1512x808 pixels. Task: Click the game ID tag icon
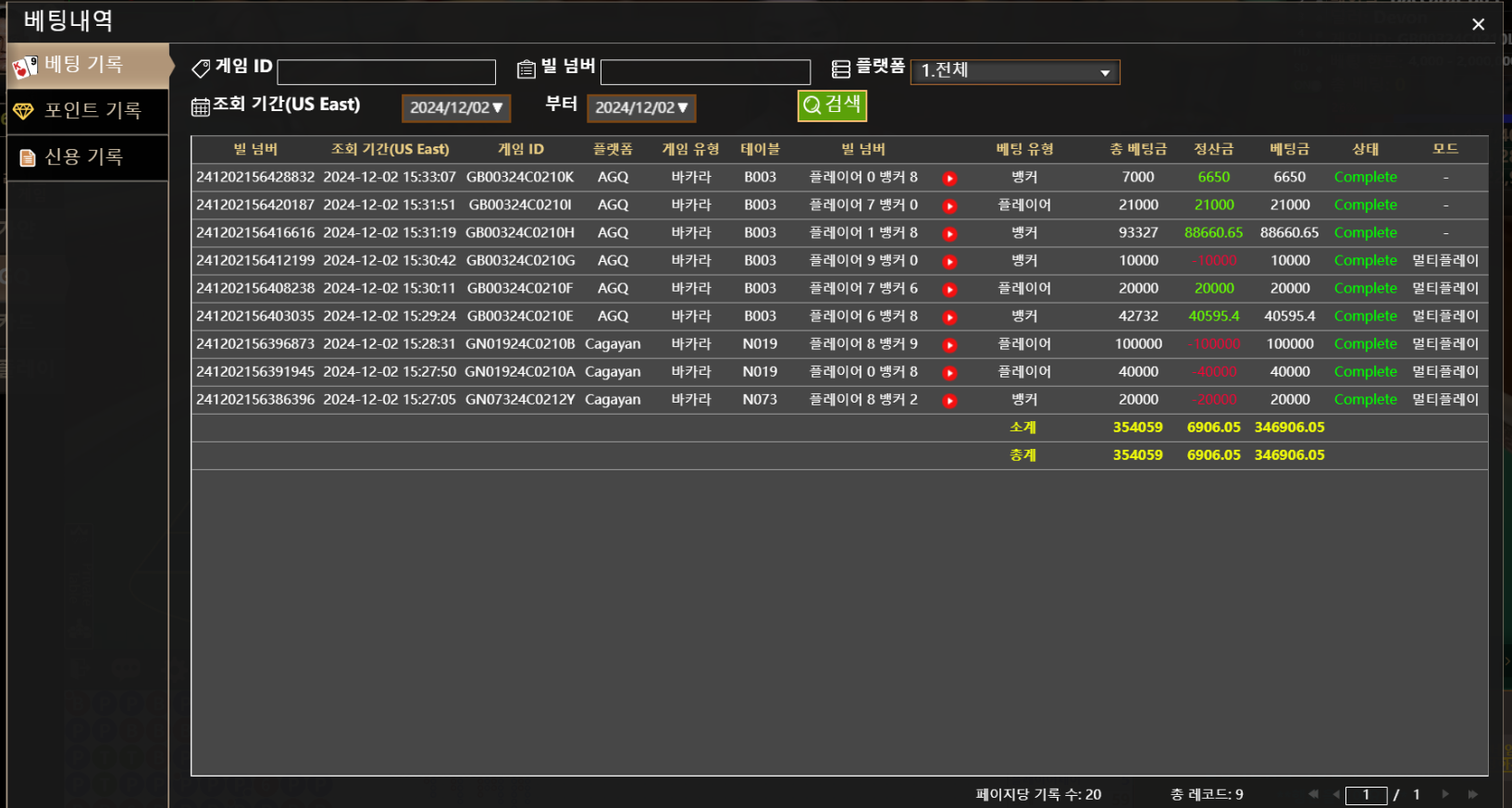coord(201,68)
